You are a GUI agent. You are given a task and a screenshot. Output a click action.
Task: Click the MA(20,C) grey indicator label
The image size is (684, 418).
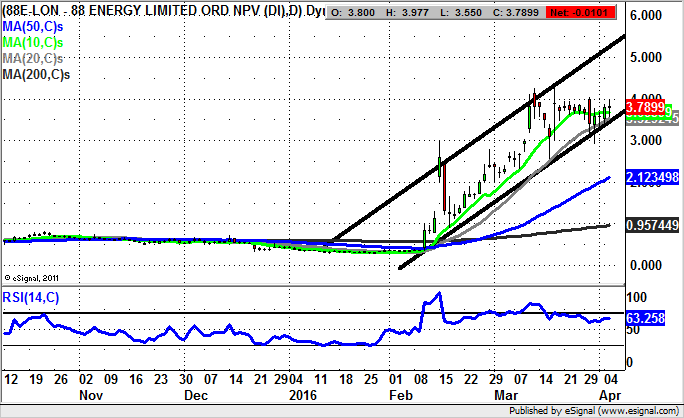[32, 59]
